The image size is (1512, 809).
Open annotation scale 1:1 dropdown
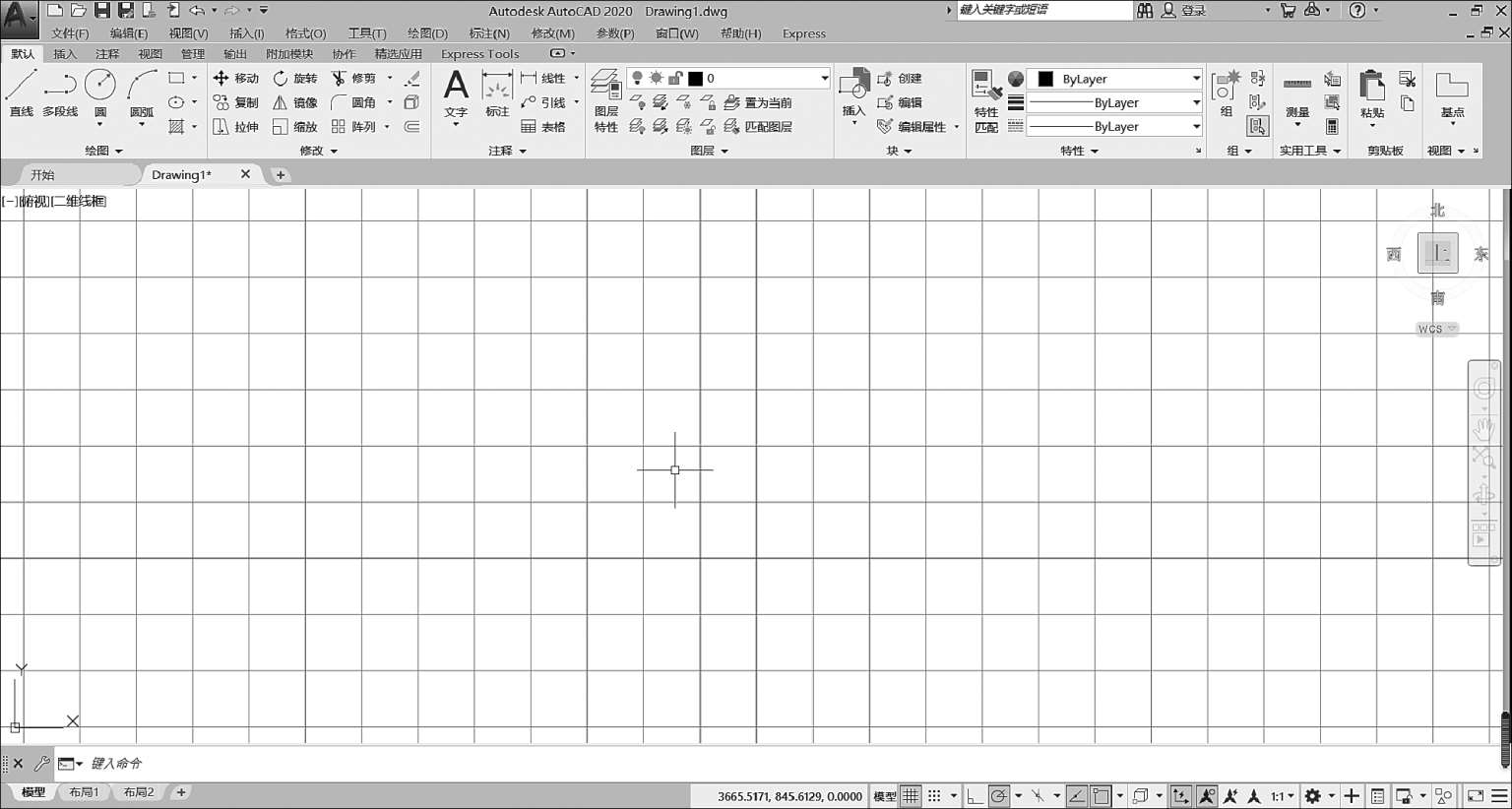1282,796
